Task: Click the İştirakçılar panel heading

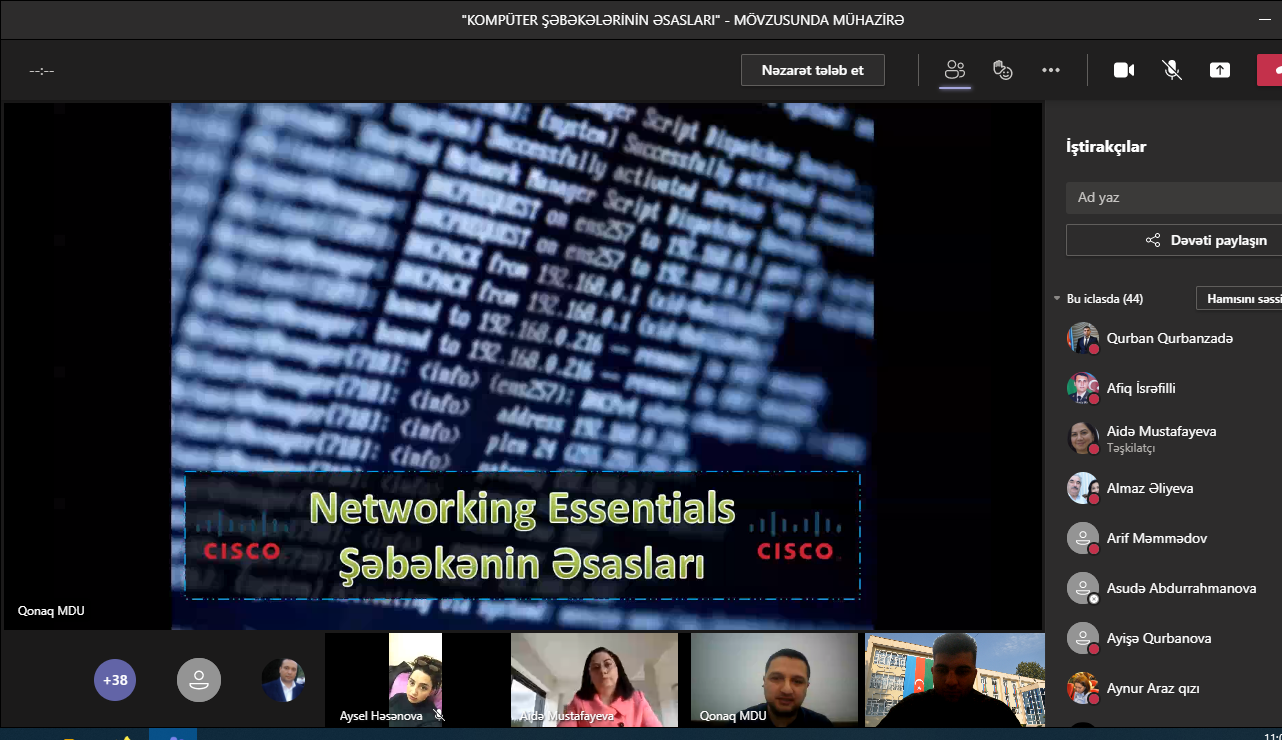Action: click(x=1106, y=147)
